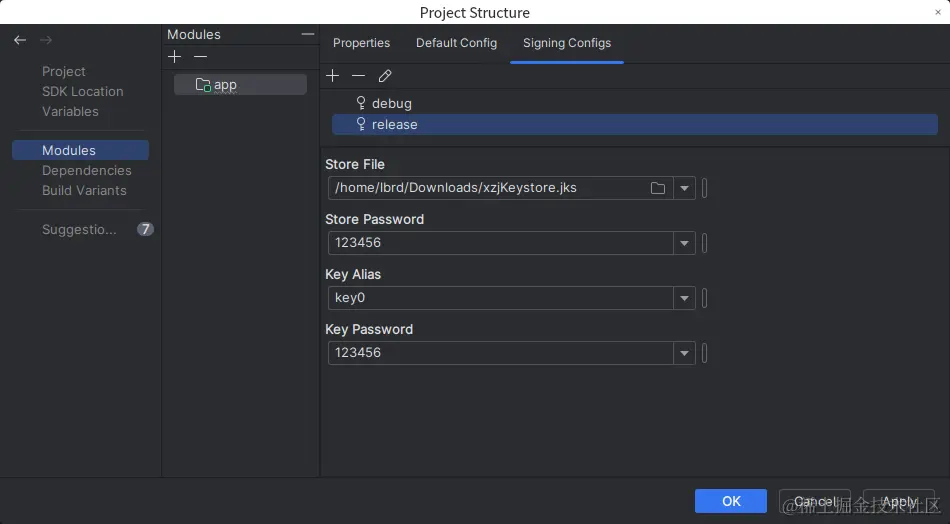Open the Default Config tab
This screenshot has height=524, width=950.
click(456, 43)
